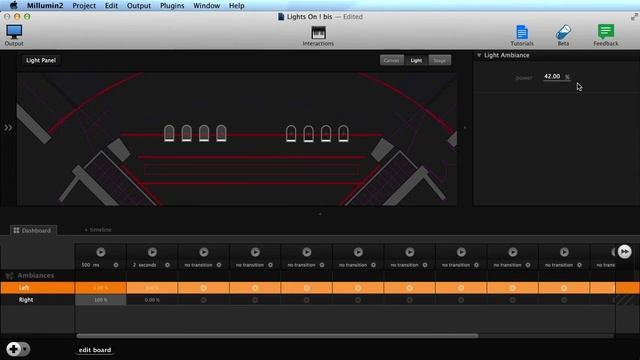This screenshot has width=640, height=360.
Task: Open the Project menu
Action: pos(84,5)
